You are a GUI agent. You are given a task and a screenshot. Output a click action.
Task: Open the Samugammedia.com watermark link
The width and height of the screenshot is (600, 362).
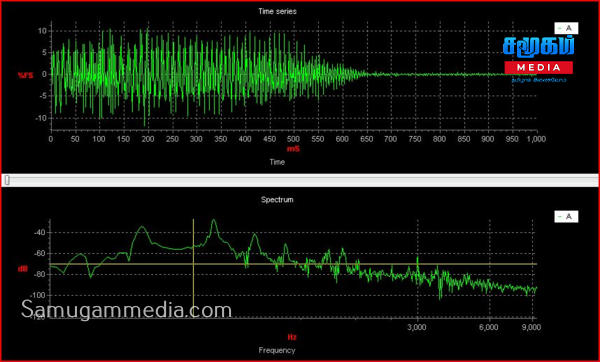point(126,309)
